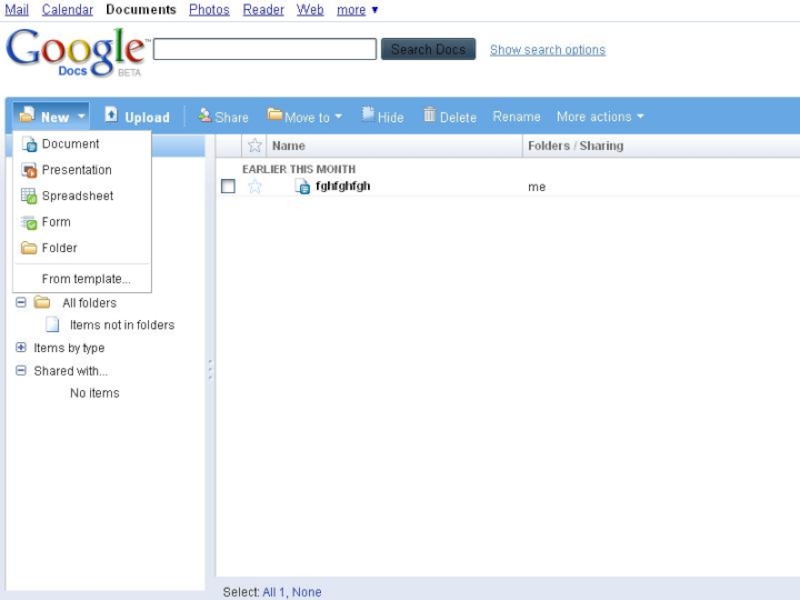
Task: Open the 'more' dropdown in top navigation
Action: tap(357, 9)
